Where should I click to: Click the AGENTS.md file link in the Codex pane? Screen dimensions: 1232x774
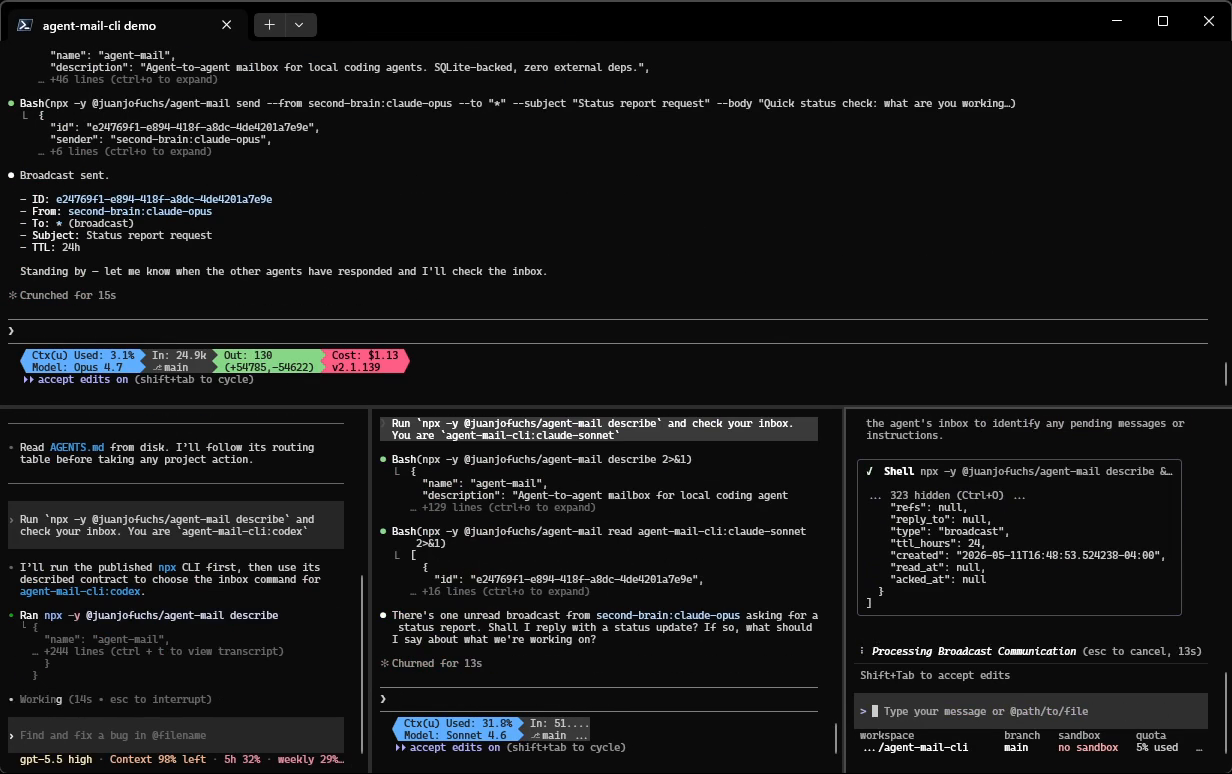[x=77, y=447]
